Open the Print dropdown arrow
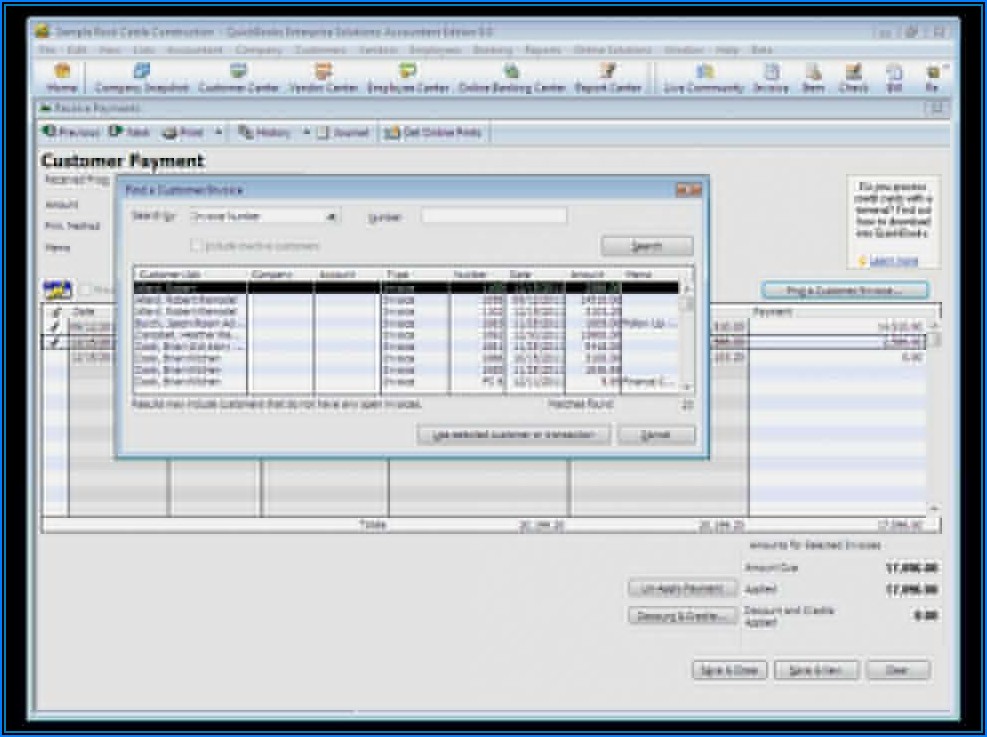 (218, 132)
